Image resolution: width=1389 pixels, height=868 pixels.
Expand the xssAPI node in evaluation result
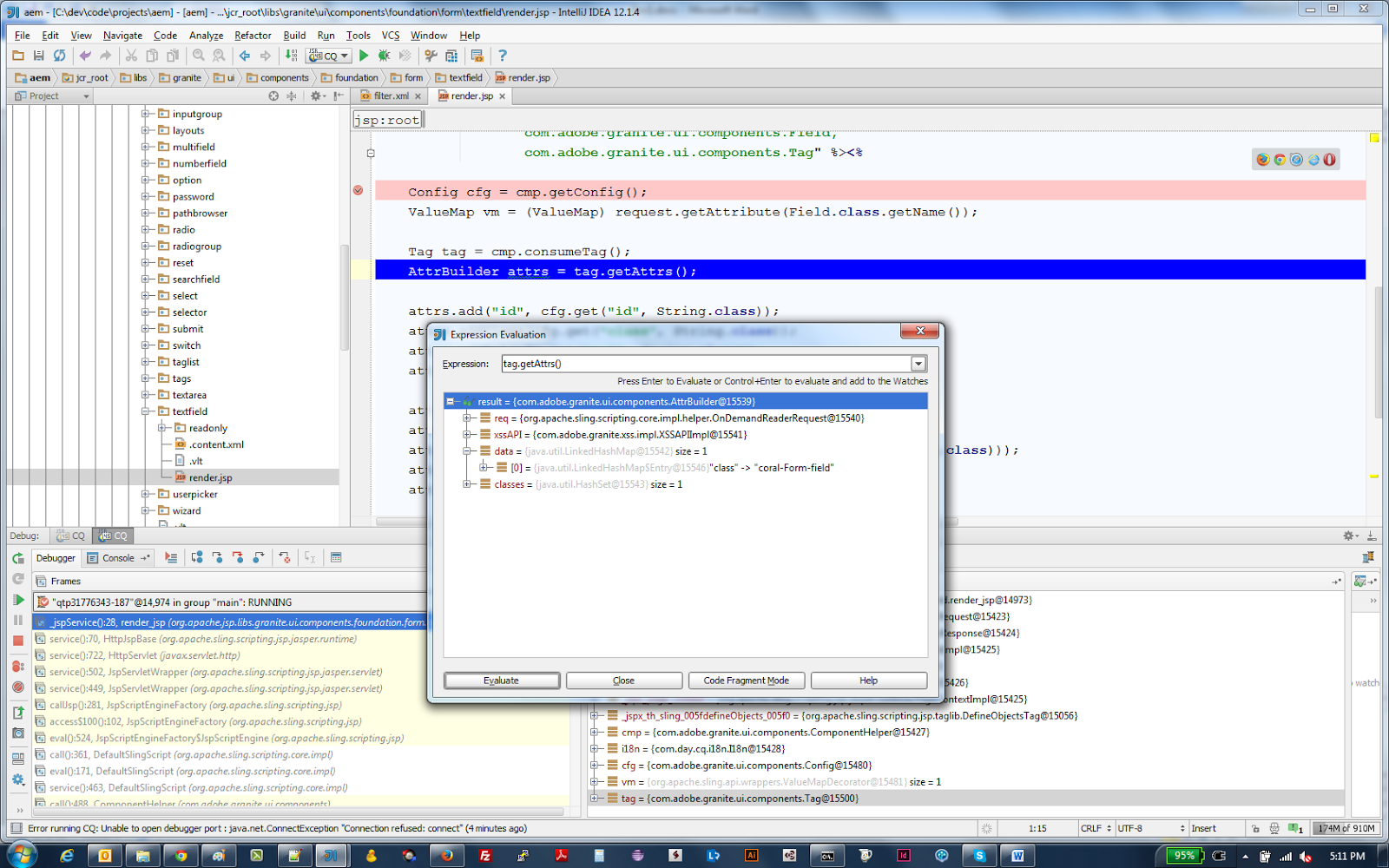click(467, 435)
